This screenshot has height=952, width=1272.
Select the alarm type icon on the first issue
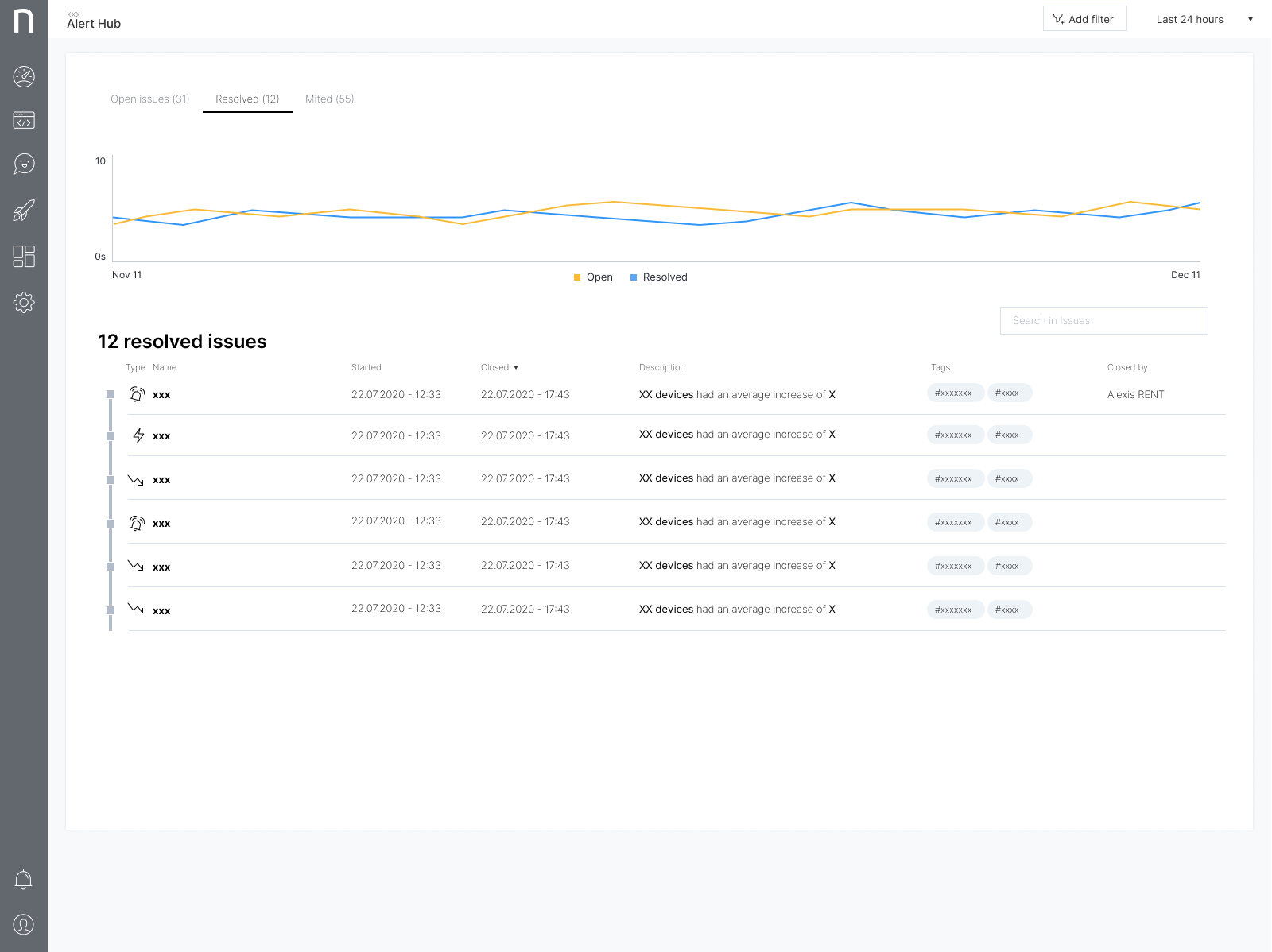coord(136,393)
